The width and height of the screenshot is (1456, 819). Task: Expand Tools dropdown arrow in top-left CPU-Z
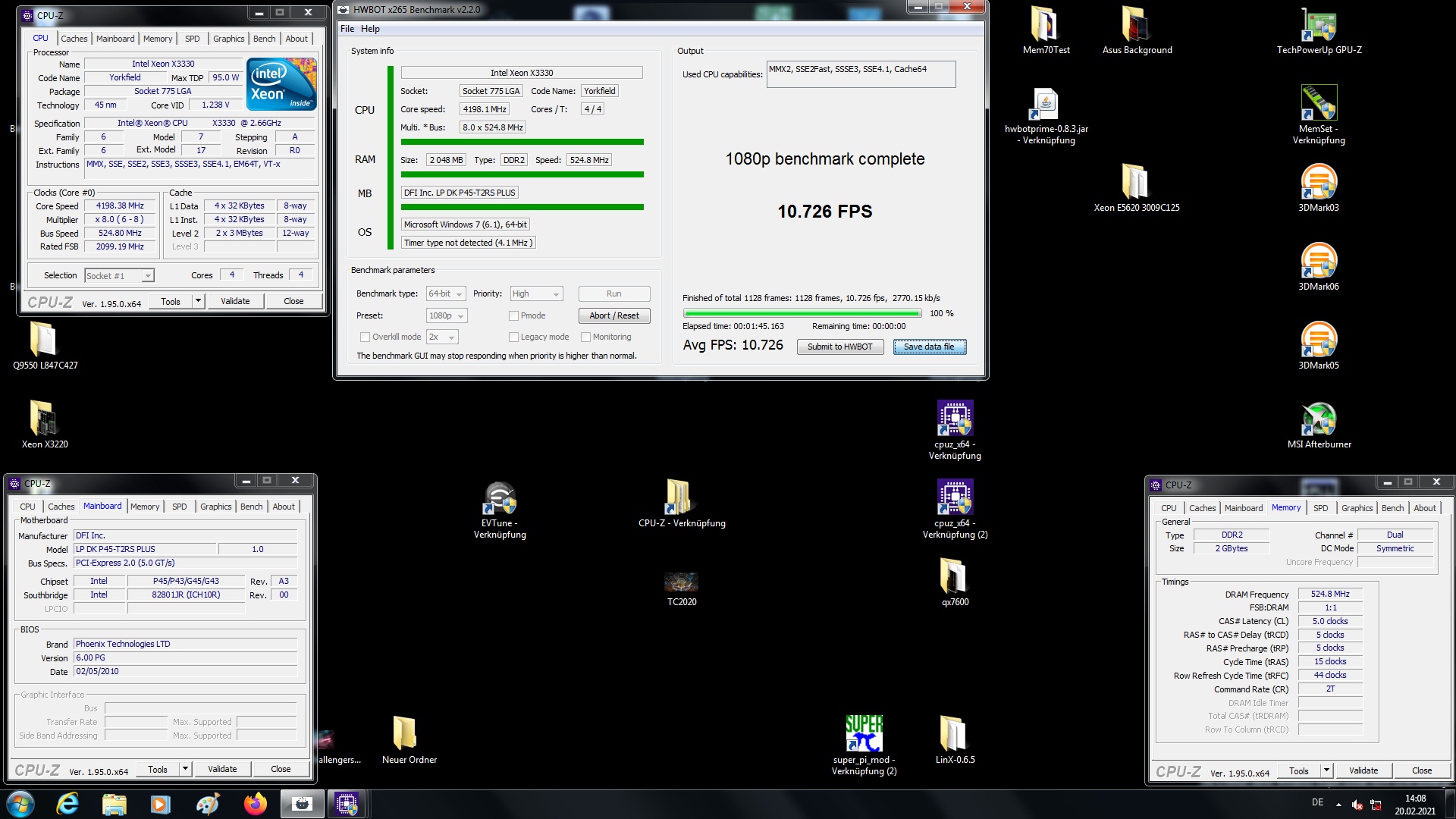198,301
